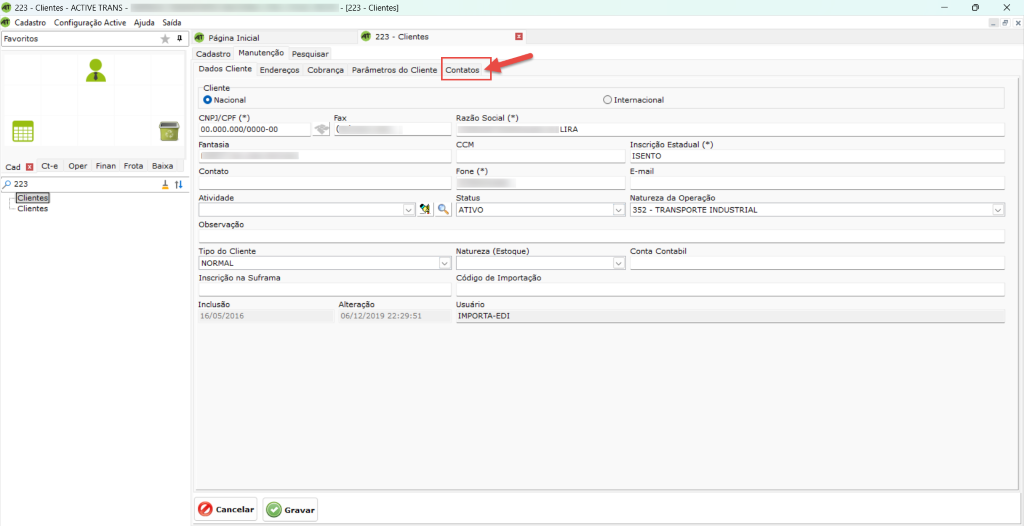Screen dimensions: 1024x526
Task: Open the Tipo do Cliente dropdown
Action: click(x=445, y=263)
